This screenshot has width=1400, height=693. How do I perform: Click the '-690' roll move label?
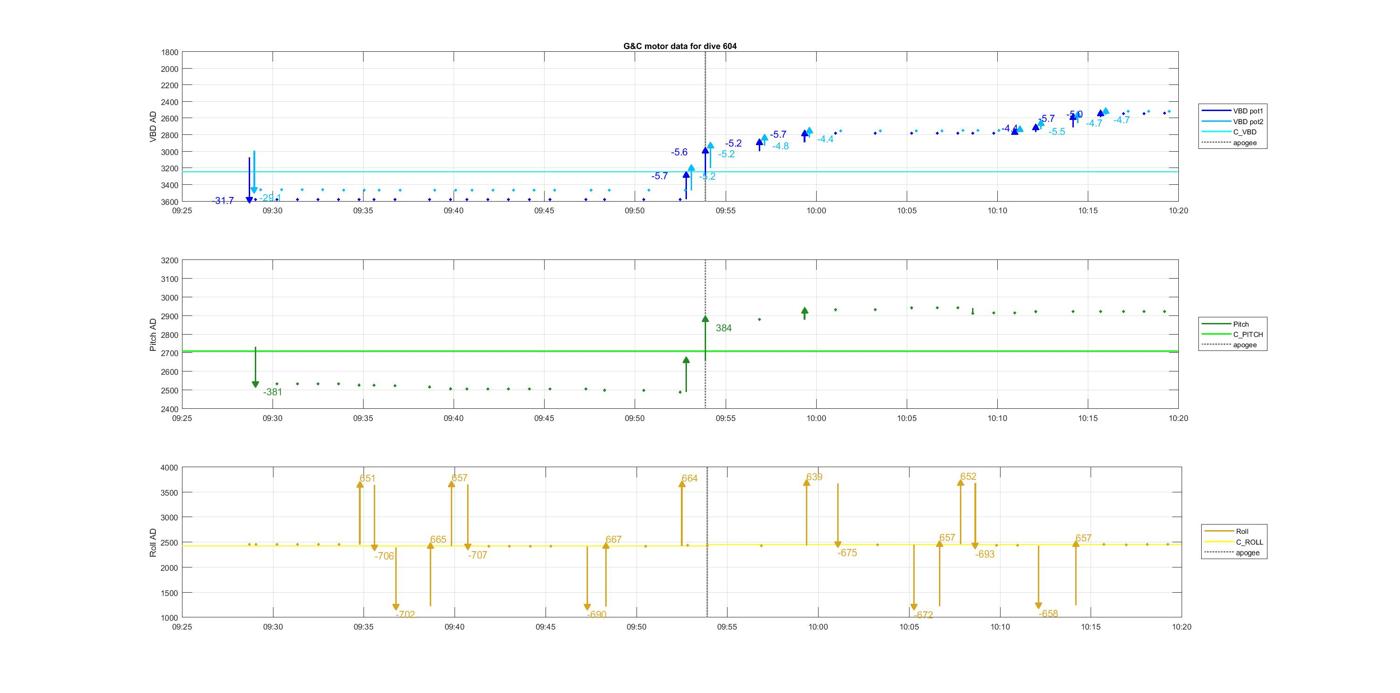[597, 614]
